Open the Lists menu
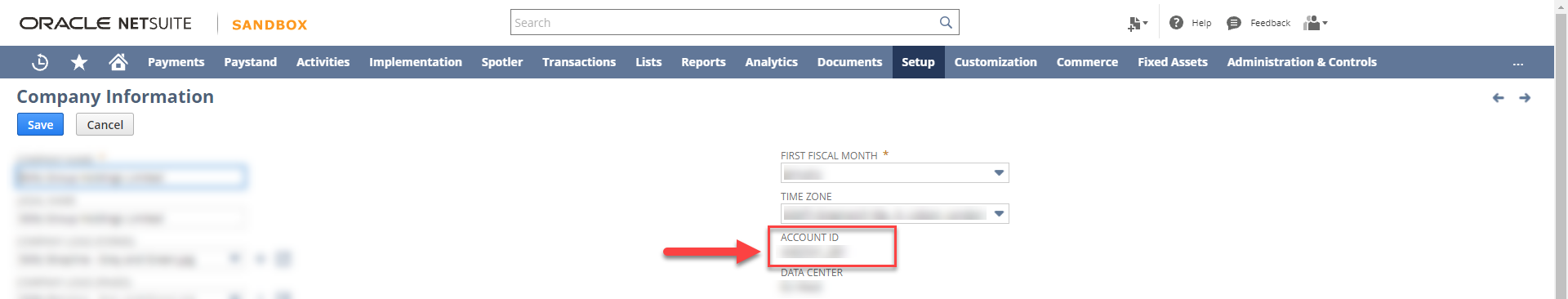This screenshot has height=299, width=1568. tap(648, 62)
